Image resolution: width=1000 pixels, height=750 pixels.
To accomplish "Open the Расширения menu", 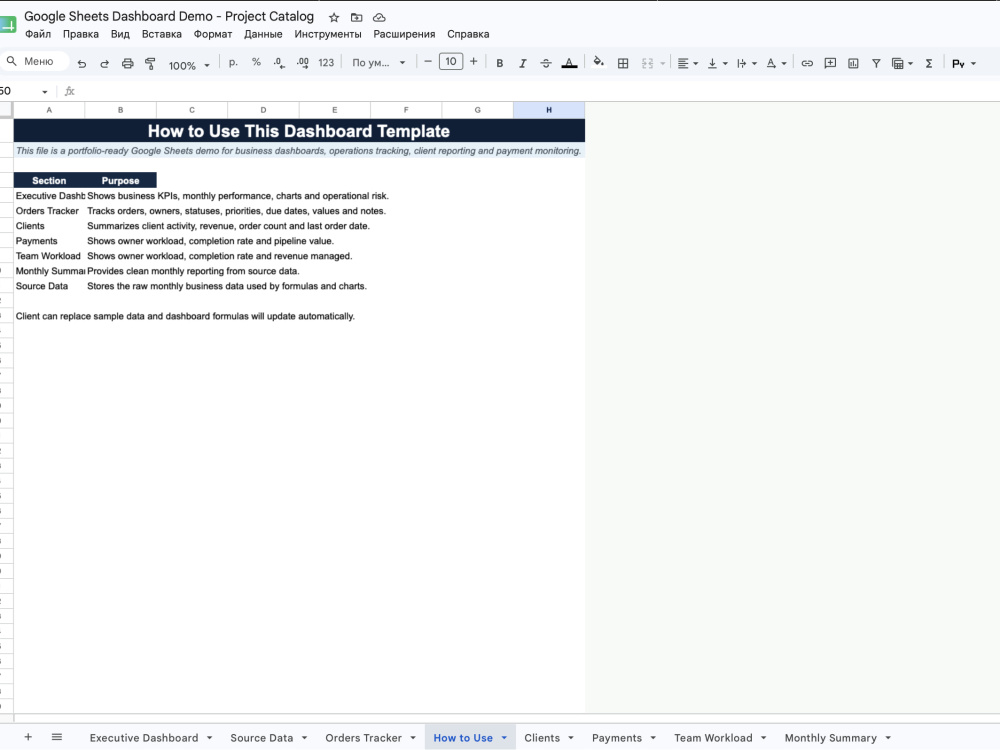I will coord(404,34).
